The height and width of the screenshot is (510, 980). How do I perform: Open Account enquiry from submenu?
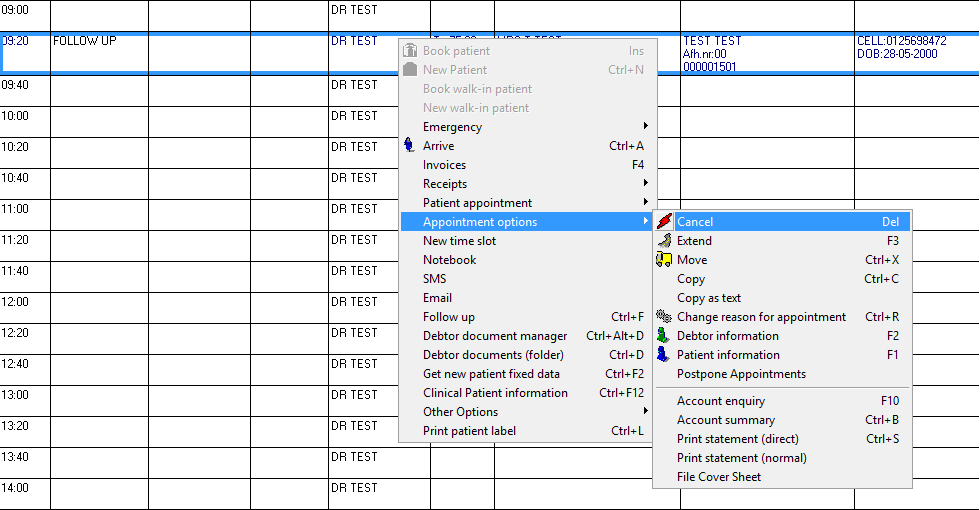[x=721, y=401]
